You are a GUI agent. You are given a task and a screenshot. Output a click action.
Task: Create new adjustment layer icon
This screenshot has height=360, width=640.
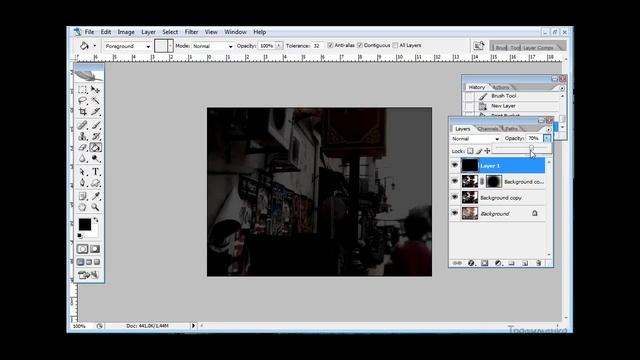point(498,263)
